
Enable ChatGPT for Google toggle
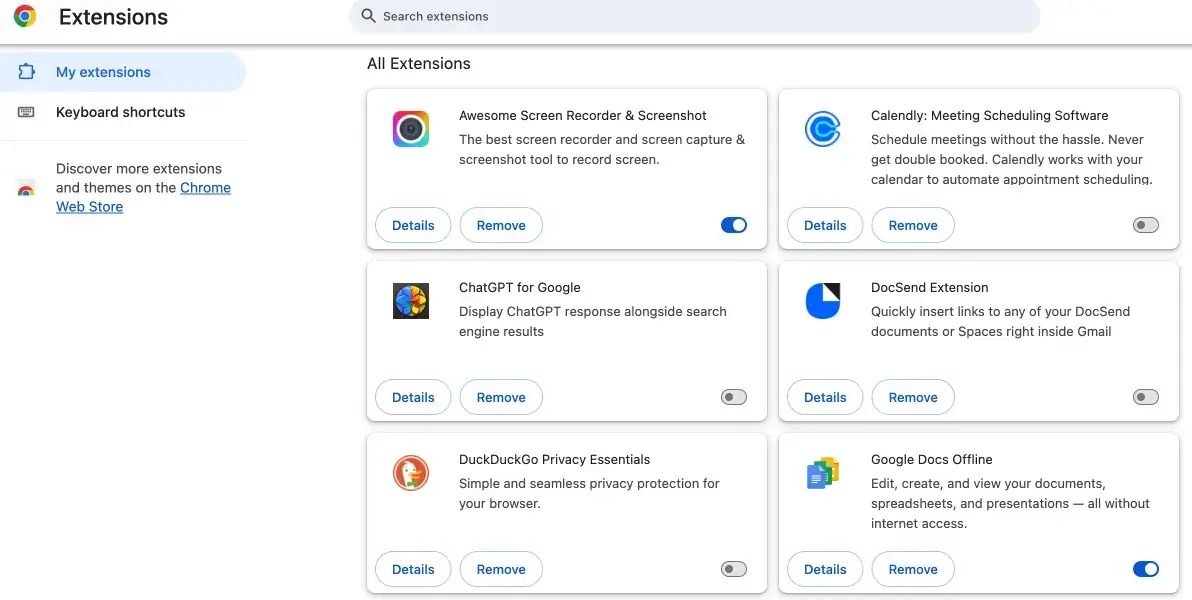tap(734, 397)
